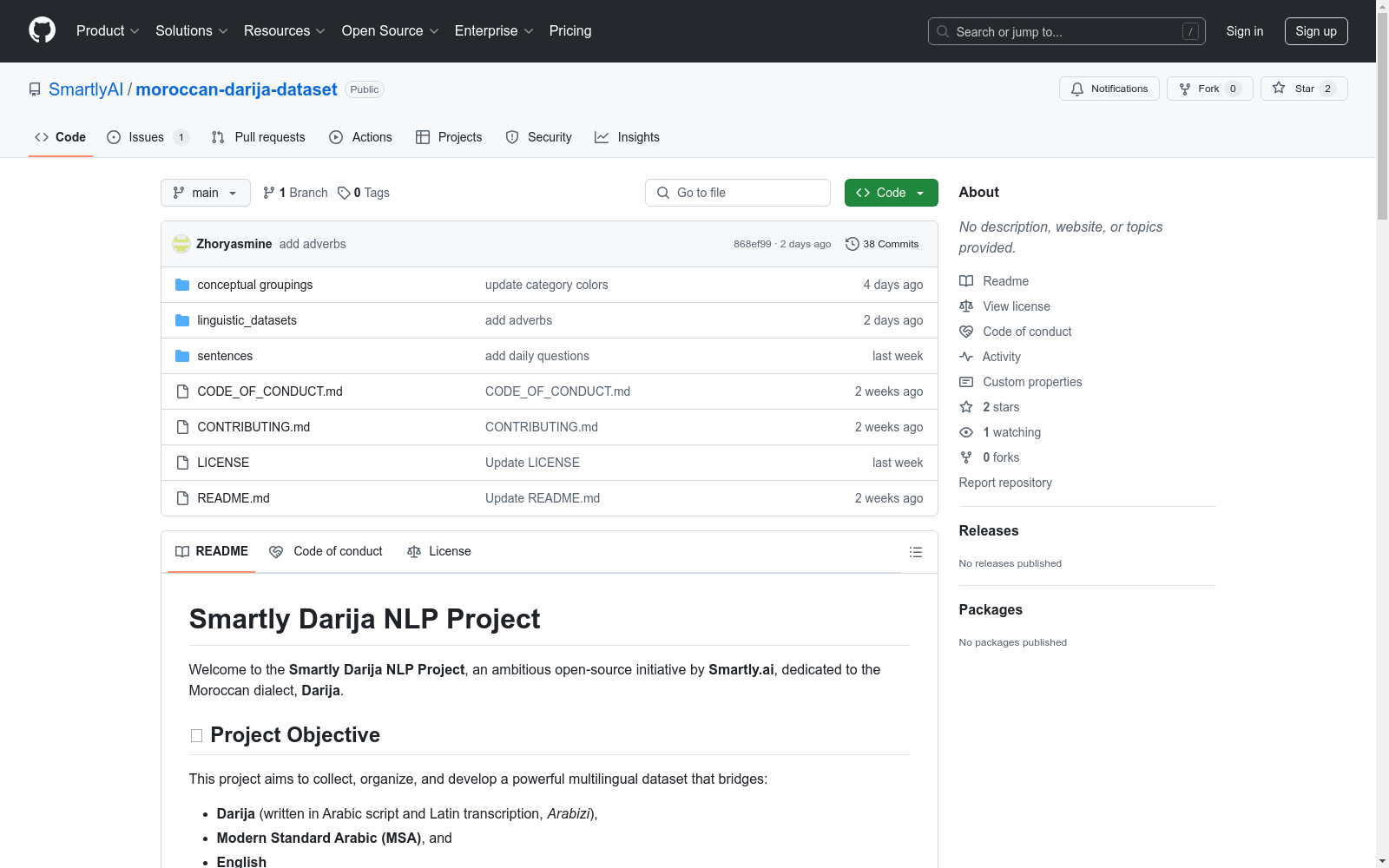Open the Security tab
Image resolution: width=1389 pixels, height=868 pixels.
coord(539,137)
